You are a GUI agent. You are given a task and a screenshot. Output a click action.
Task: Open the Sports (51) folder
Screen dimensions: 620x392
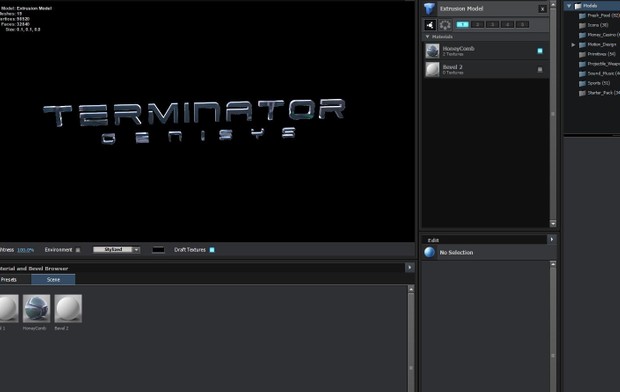(x=599, y=83)
